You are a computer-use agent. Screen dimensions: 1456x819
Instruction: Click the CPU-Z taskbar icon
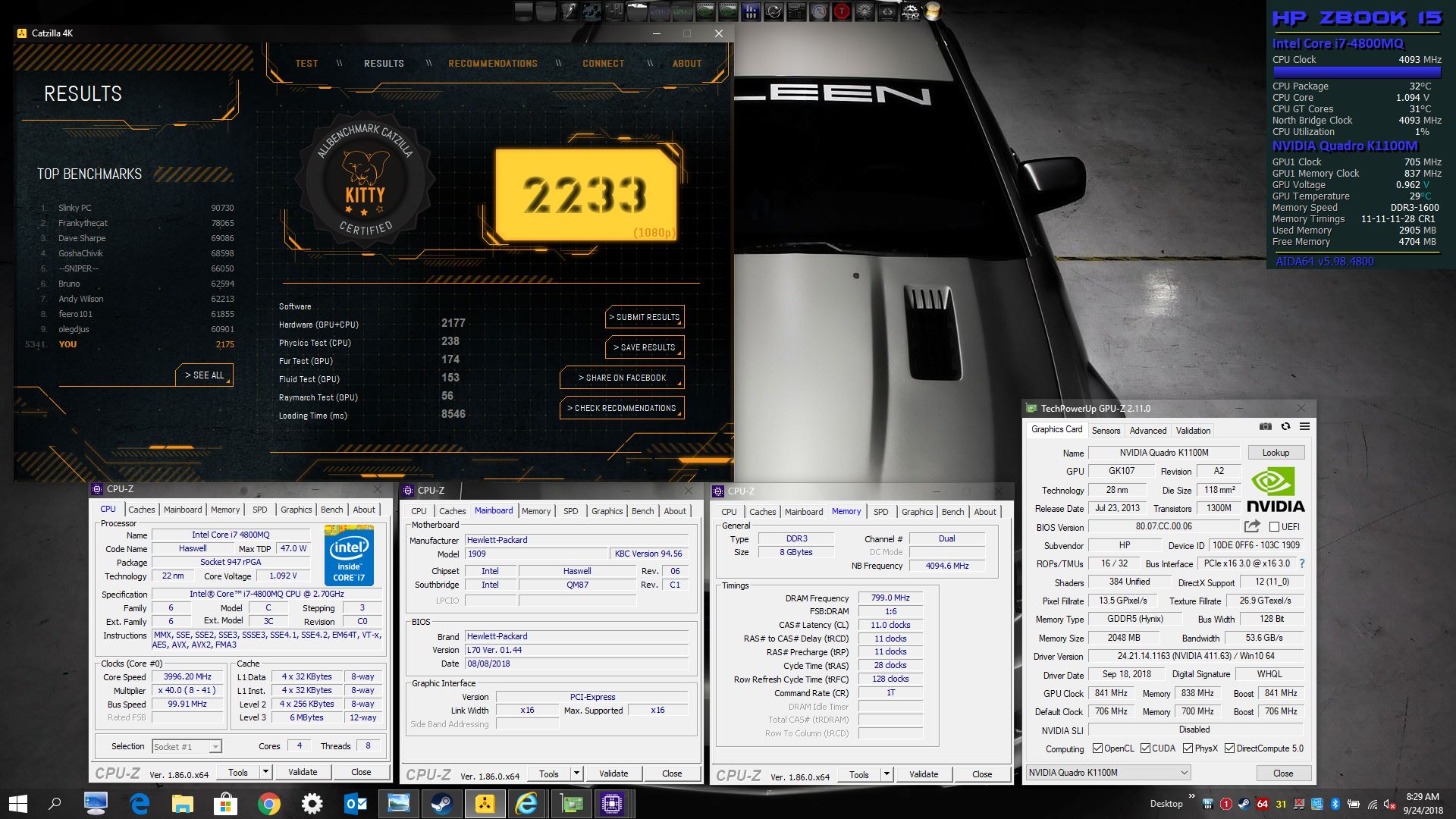tap(612, 803)
